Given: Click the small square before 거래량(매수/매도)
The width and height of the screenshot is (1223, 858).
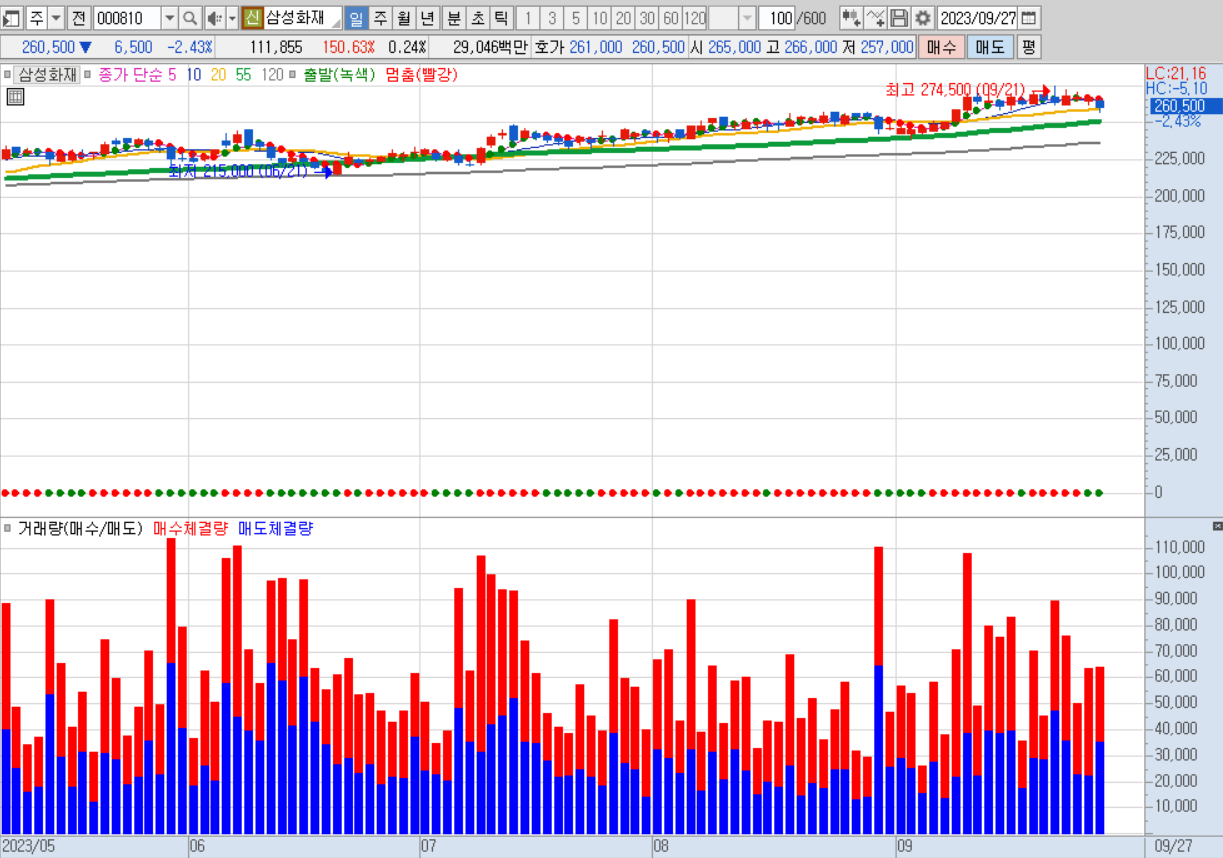Looking at the screenshot, I should tap(7, 528).
